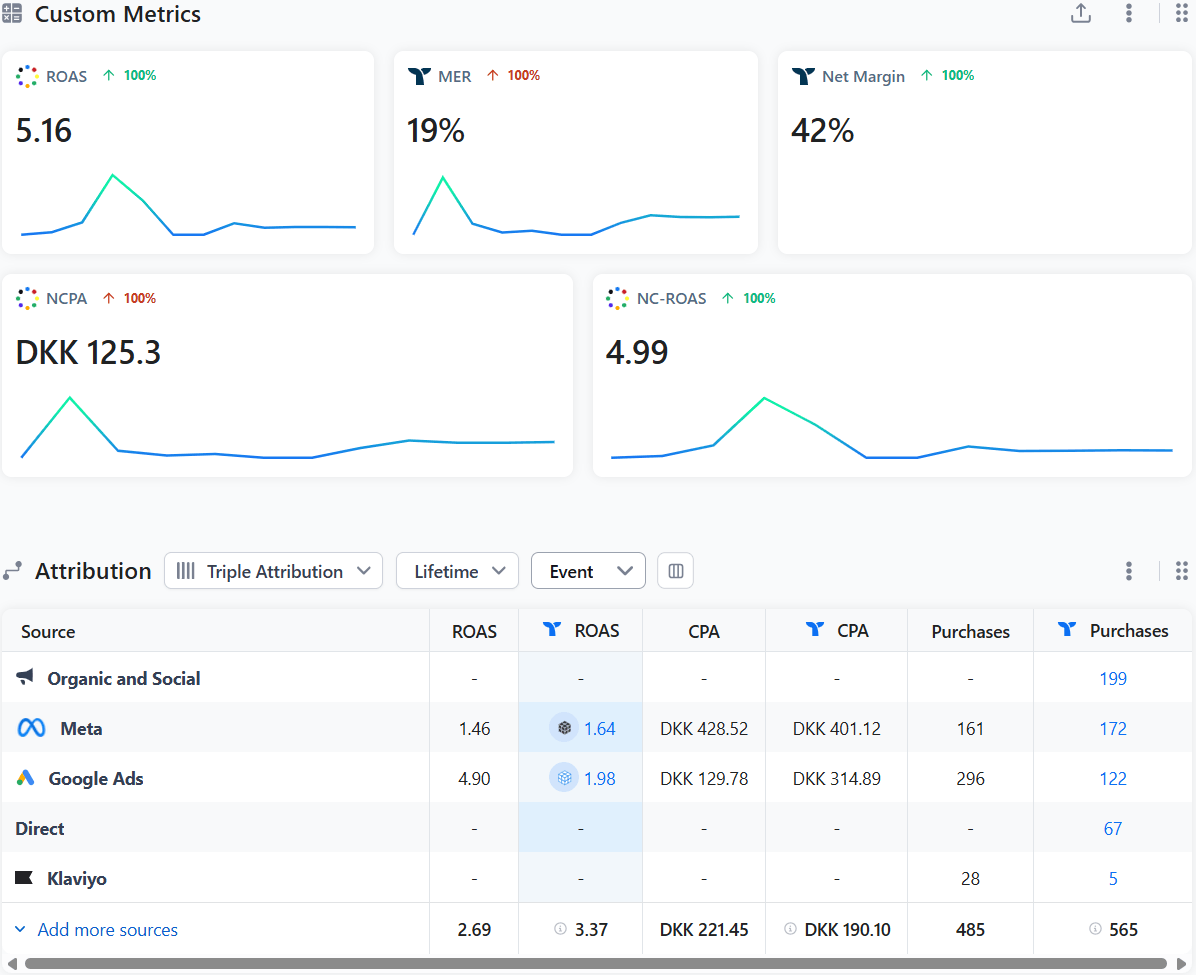Click the NCPA card colorful dots icon
This screenshot has height=975, width=1196.
click(x=27, y=298)
